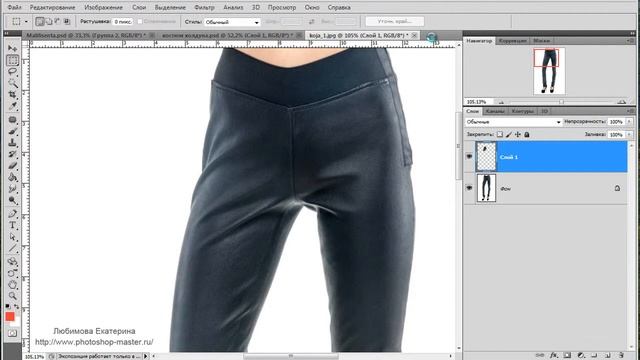This screenshot has width=640, height=360.
Task: Switch to the Маски tab
Action: [541, 41]
